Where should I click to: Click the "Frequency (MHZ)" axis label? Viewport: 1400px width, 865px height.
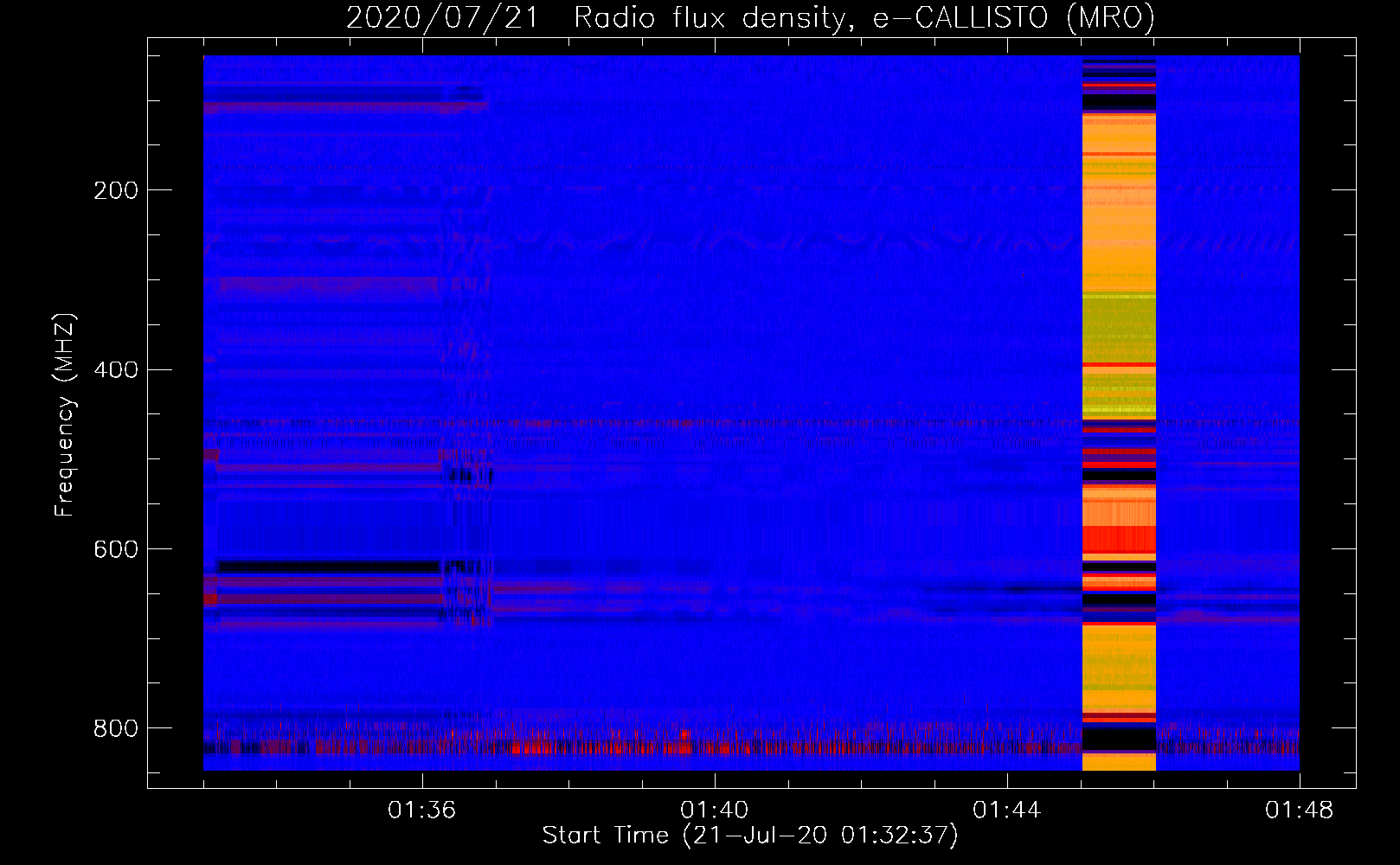point(64,414)
